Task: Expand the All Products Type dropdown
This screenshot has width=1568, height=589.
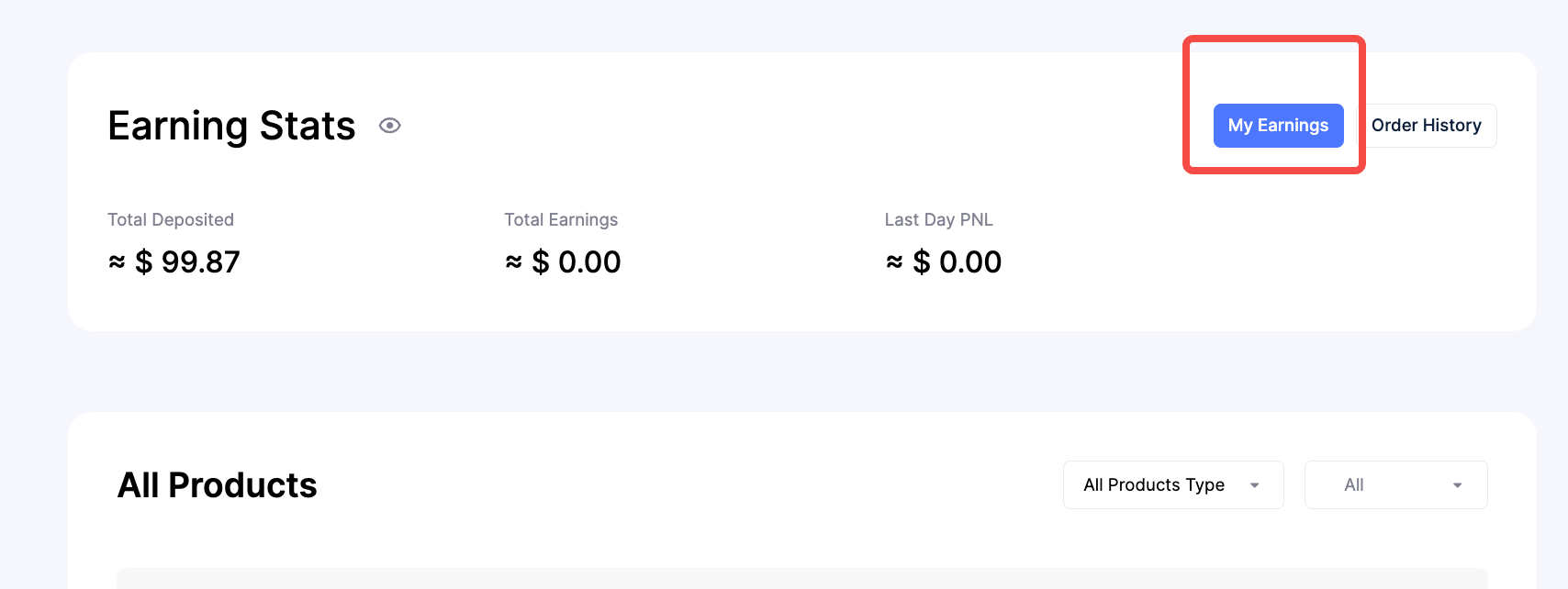Action: (x=1154, y=485)
